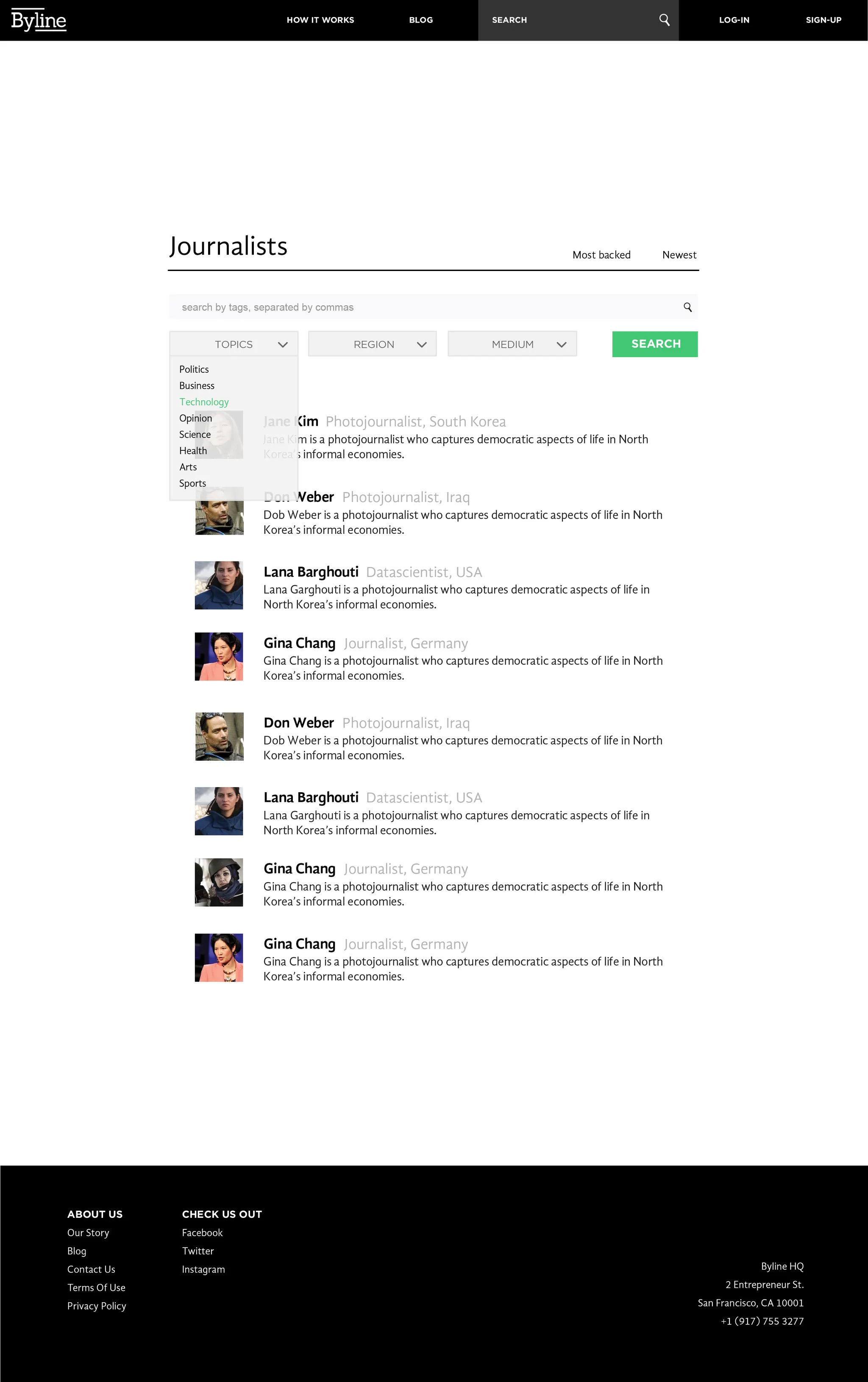Image resolution: width=868 pixels, height=1382 pixels.
Task: Expand the TOPICS dropdown chevron
Action: coord(282,344)
